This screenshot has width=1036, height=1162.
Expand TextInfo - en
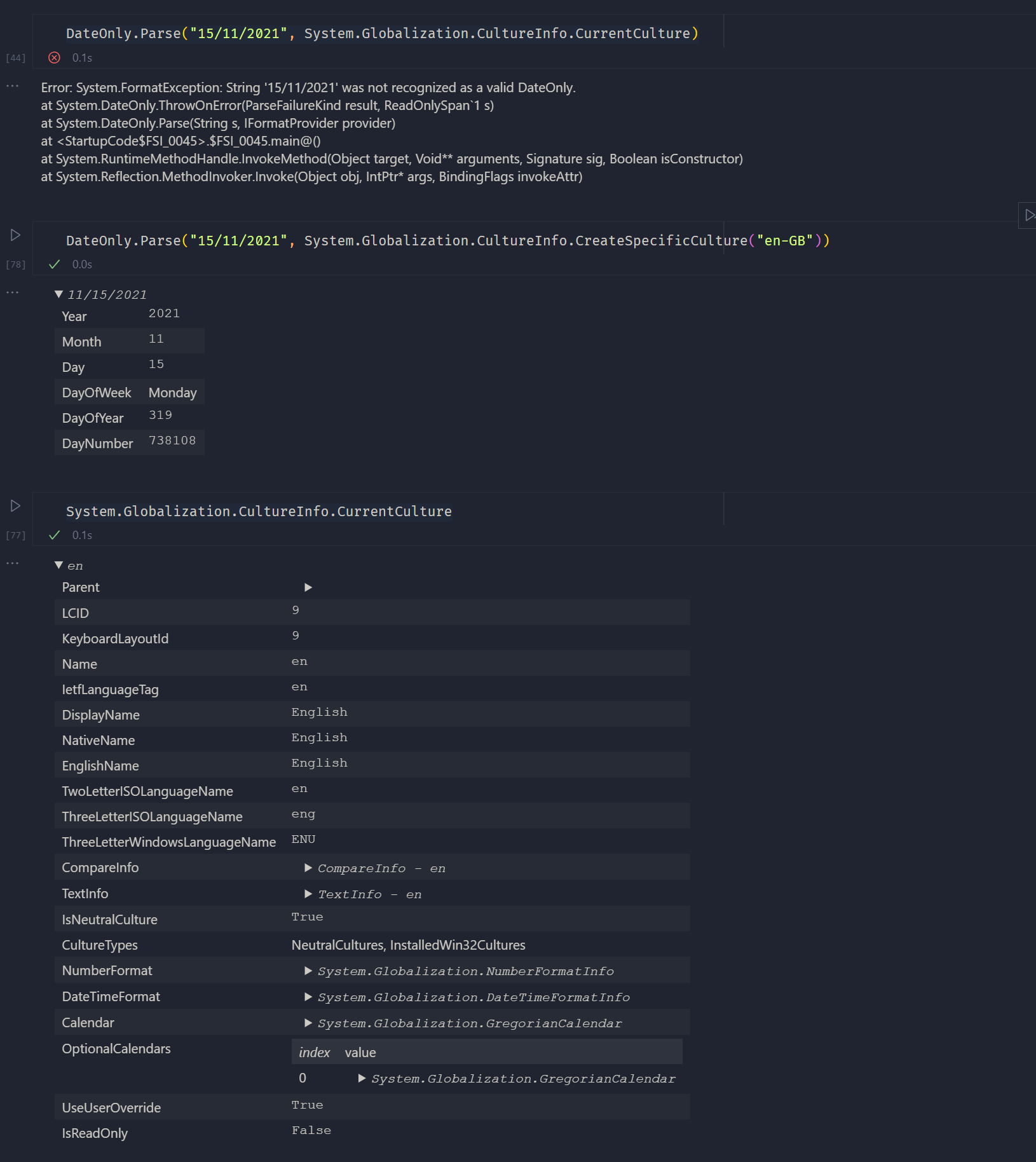(310, 894)
